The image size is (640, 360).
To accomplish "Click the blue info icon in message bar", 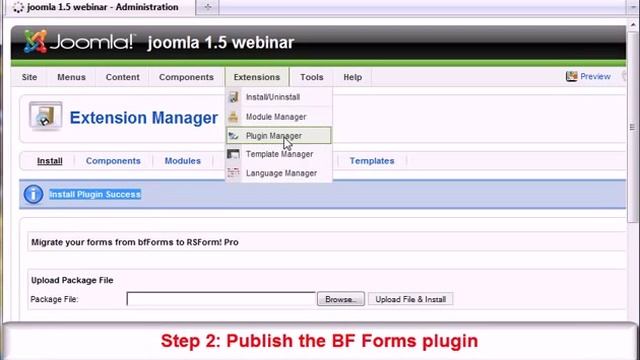I will [33, 194].
